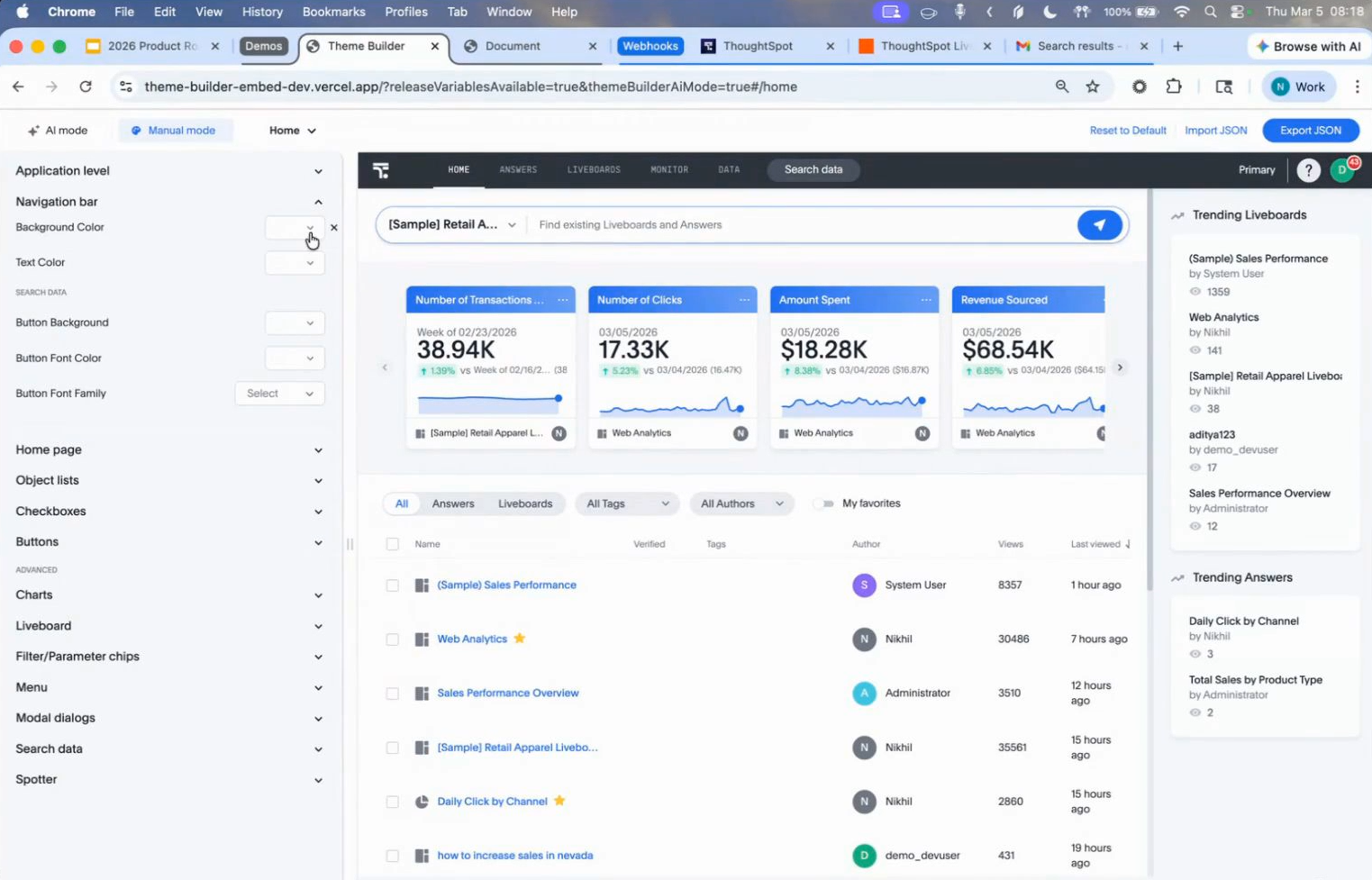The height and width of the screenshot is (880, 1372).
Task: Click the ThoughtSpot logo in navigation bar
Action: (x=381, y=170)
